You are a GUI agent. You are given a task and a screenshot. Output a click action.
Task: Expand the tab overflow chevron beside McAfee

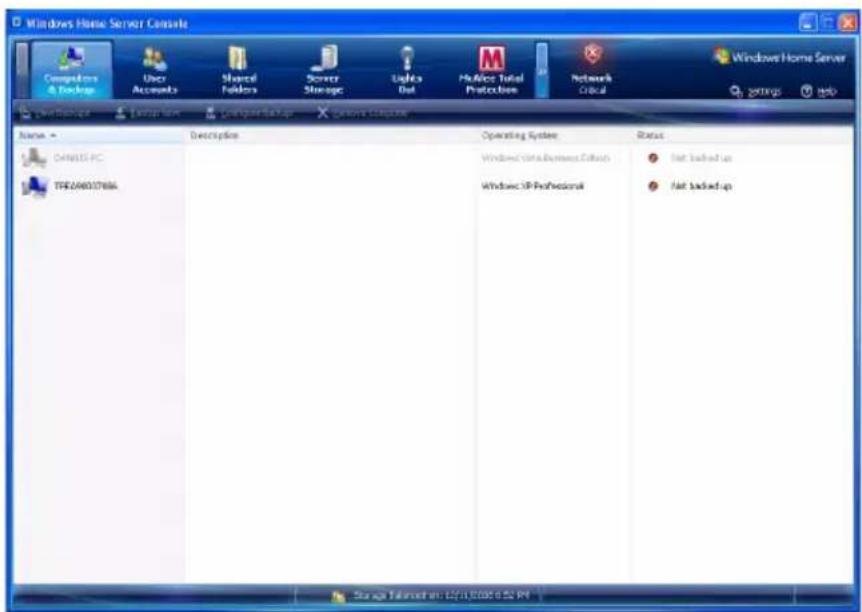(x=541, y=70)
